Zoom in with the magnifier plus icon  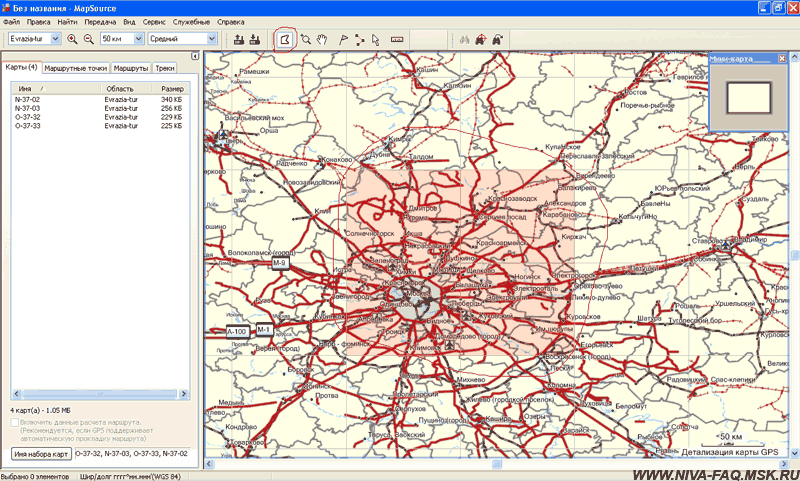pyautogui.click(x=72, y=39)
